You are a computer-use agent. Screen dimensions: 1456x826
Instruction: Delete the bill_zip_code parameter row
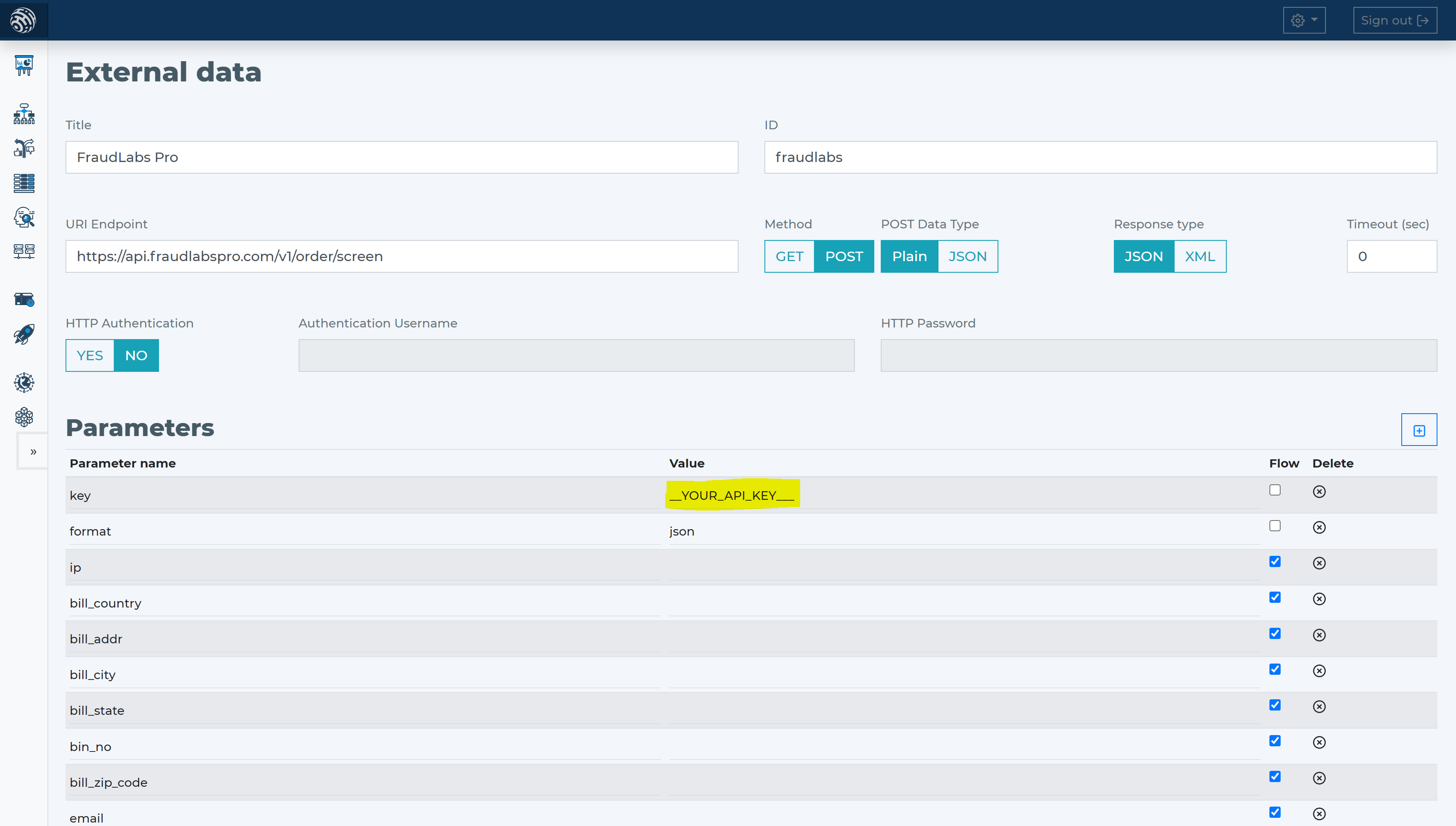coord(1319,778)
